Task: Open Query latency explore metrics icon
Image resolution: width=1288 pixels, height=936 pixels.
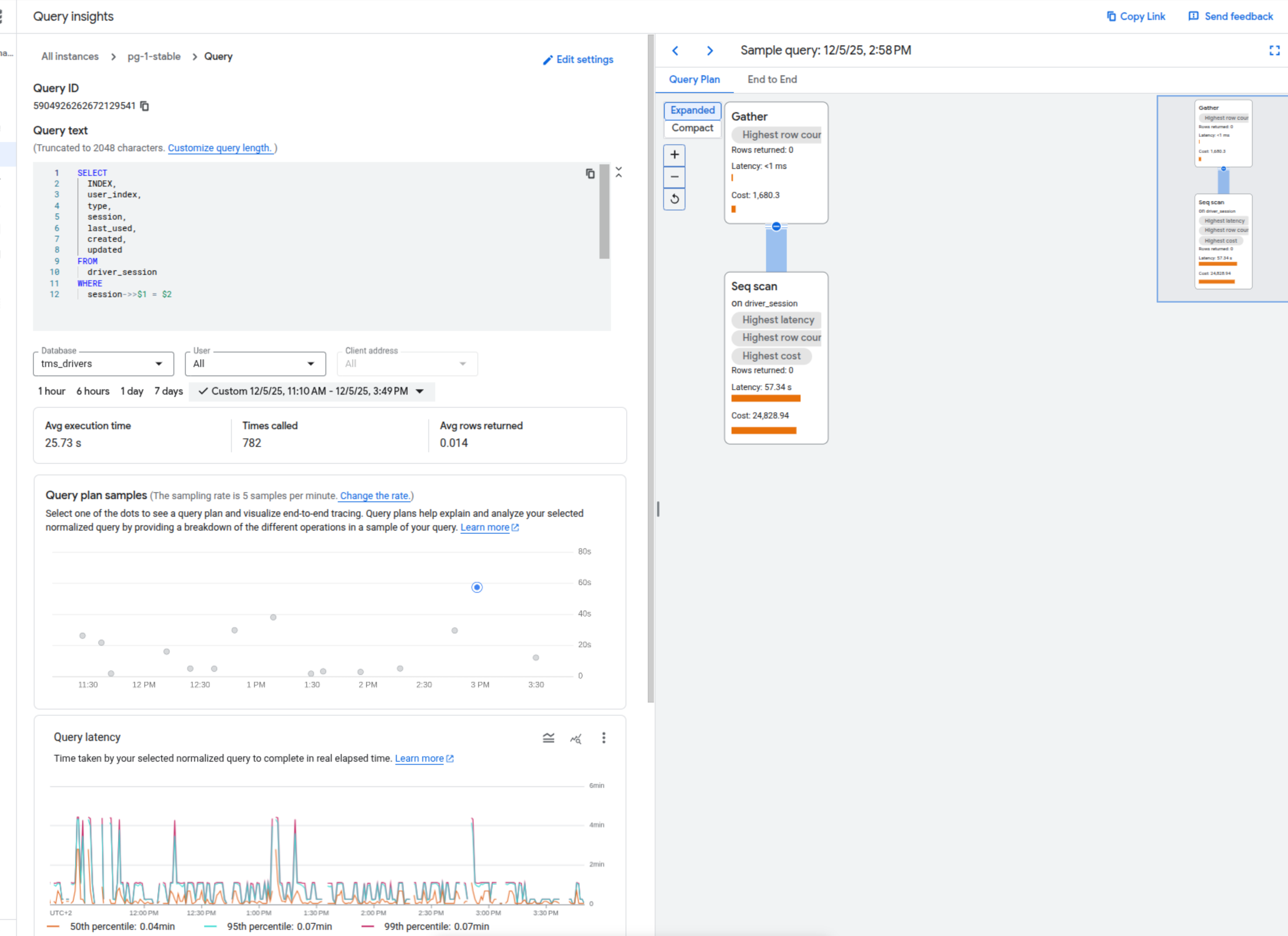Action: pyautogui.click(x=576, y=738)
